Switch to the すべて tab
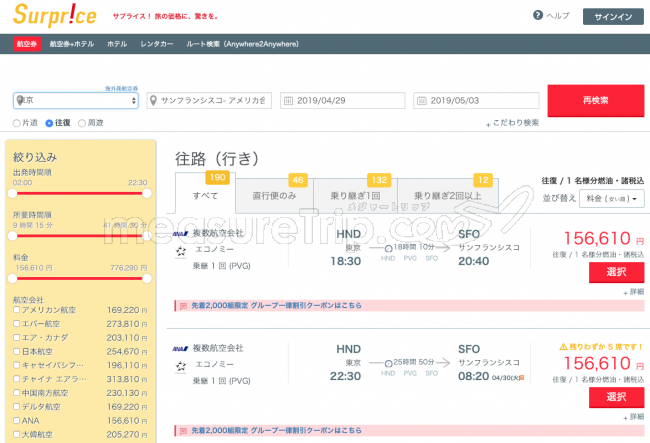The width and height of the screenshot is (650, 443). click(x=205, y=196)
